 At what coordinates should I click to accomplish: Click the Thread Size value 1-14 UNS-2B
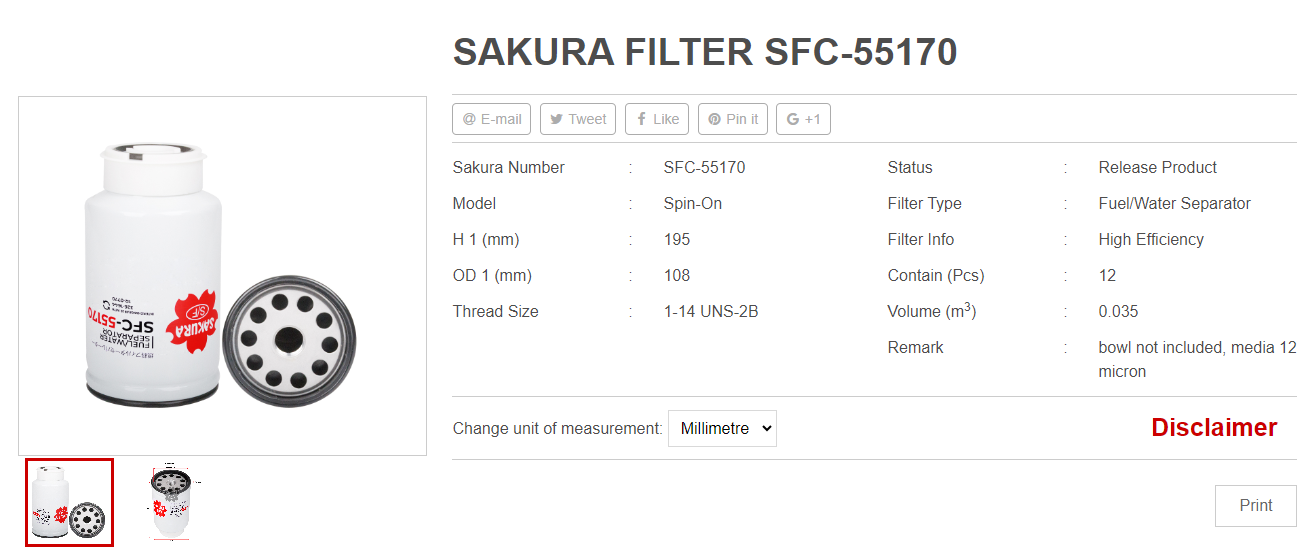coord(711,311)
